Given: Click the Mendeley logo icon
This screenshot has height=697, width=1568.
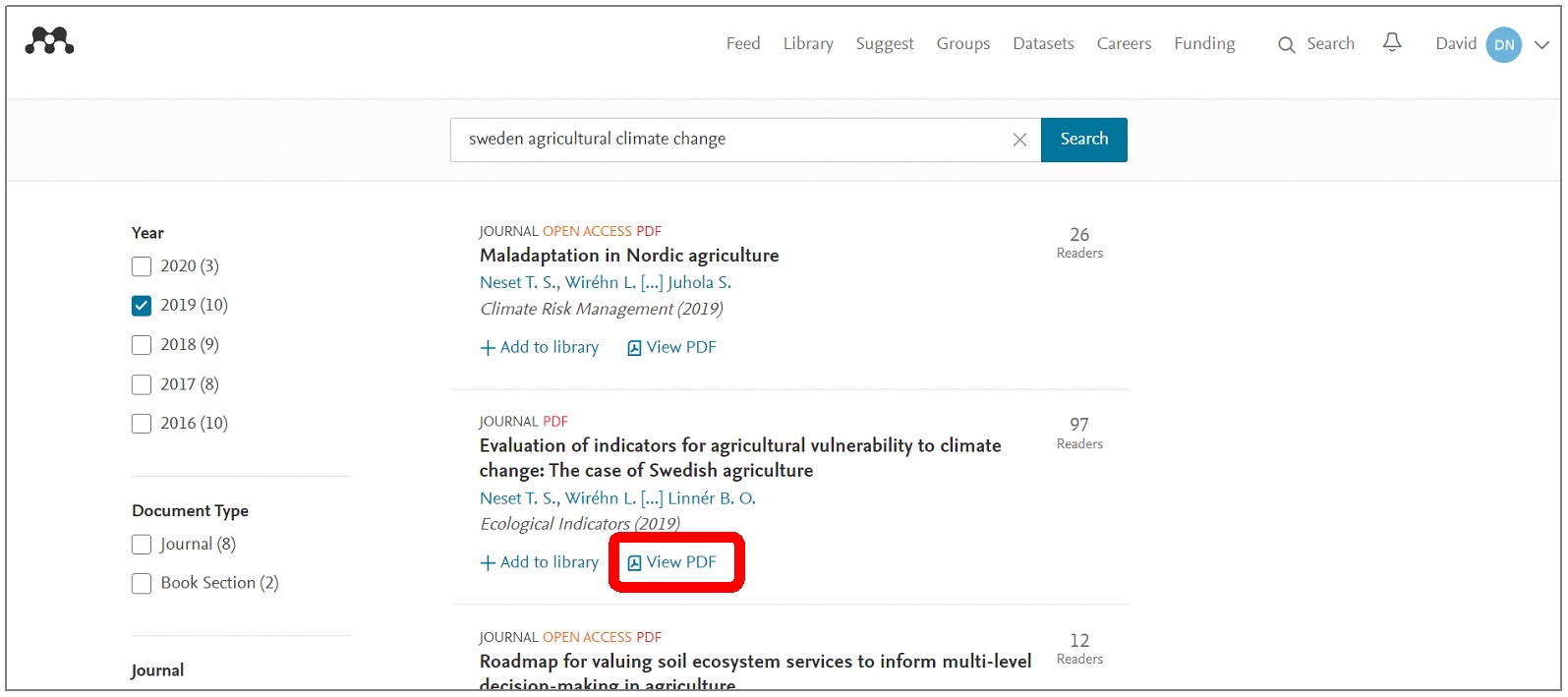Looking at the screenshot, I should click(x=49, y=41).
